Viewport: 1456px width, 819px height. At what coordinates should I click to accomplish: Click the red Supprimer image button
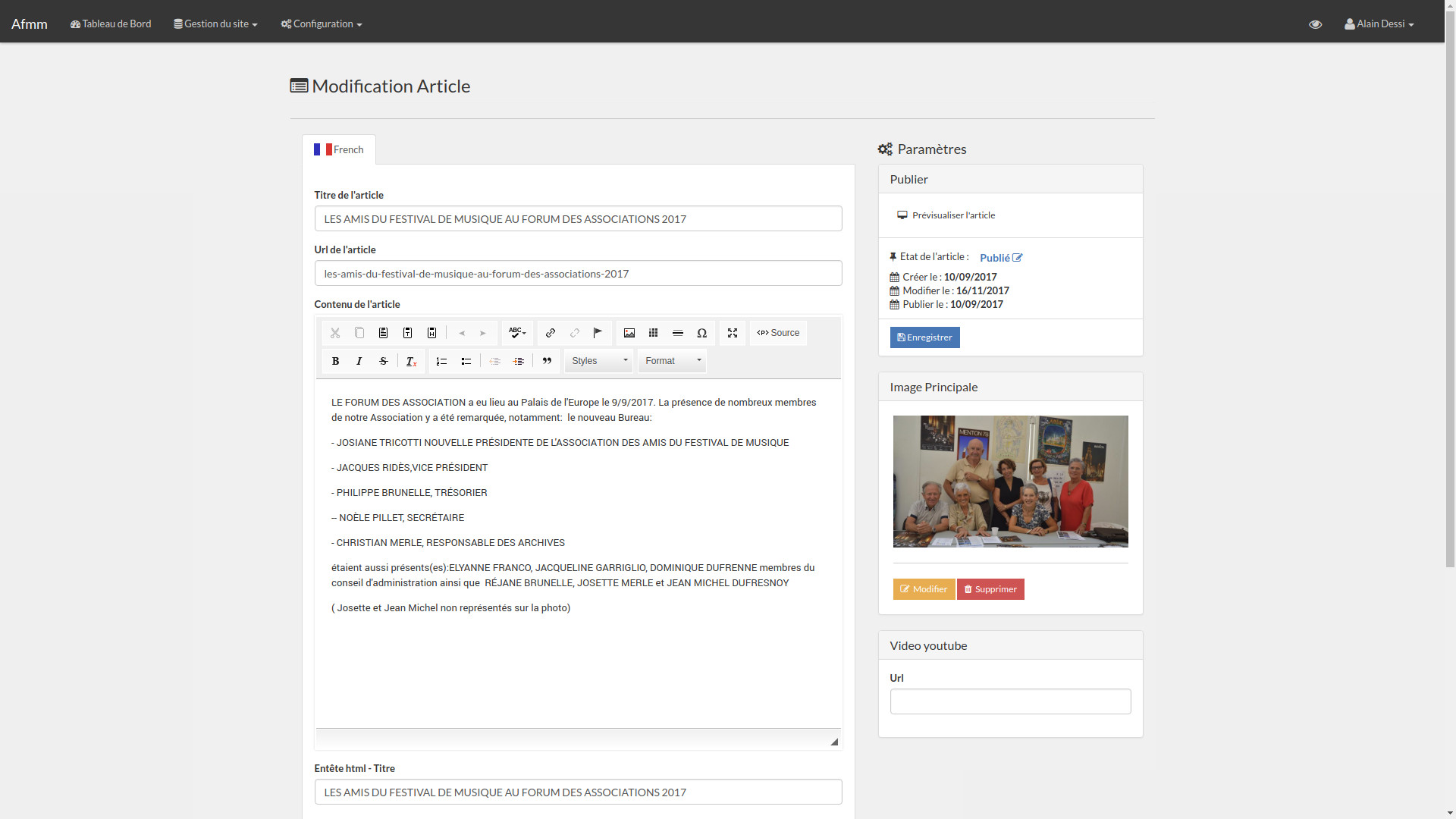990,589
